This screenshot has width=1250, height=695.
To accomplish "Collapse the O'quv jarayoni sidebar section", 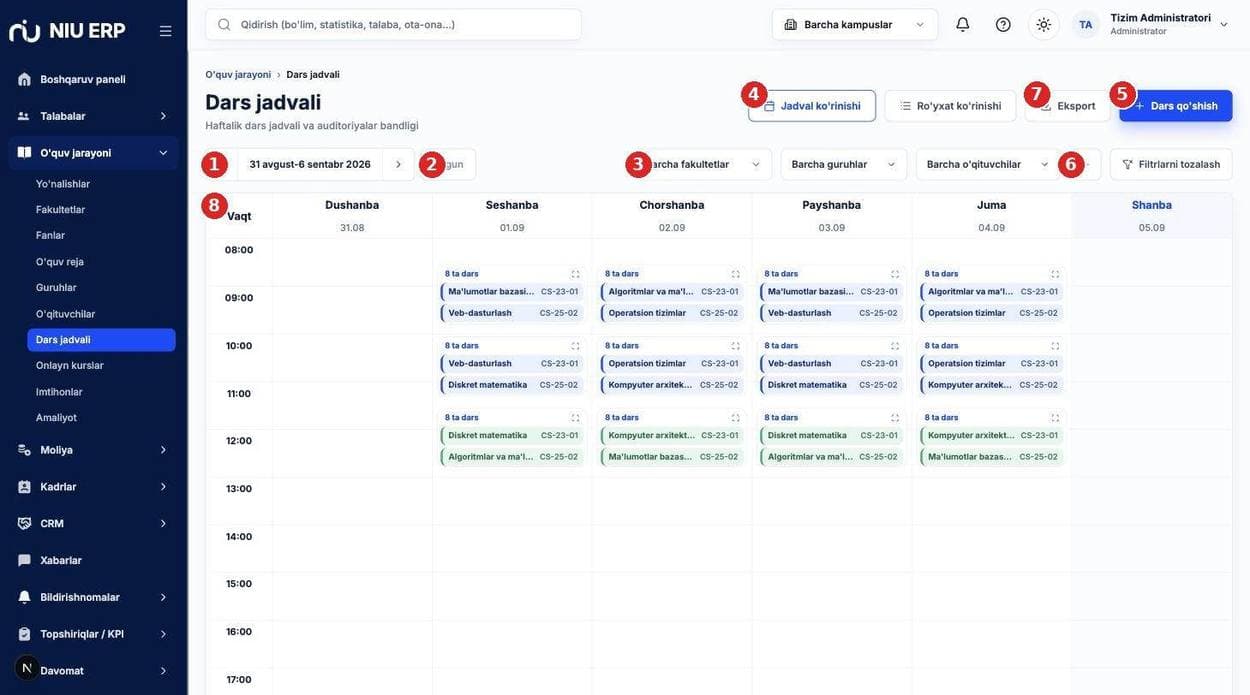I will (93, 153).
